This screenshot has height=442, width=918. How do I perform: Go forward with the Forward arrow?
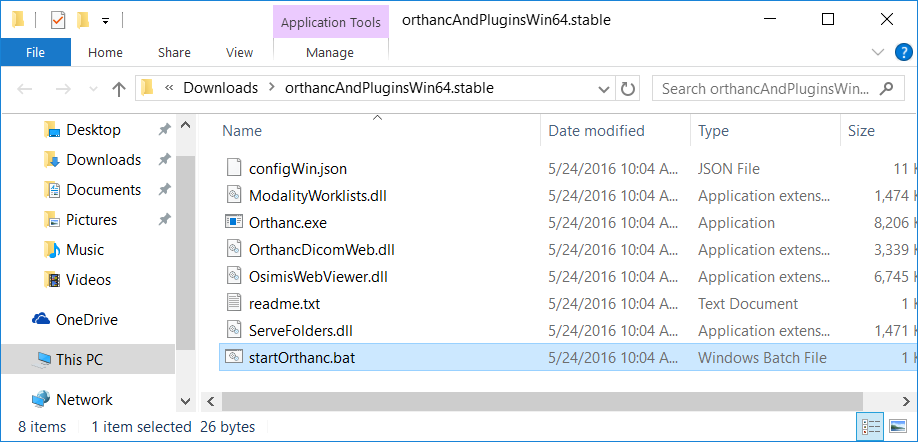(62, 89)
